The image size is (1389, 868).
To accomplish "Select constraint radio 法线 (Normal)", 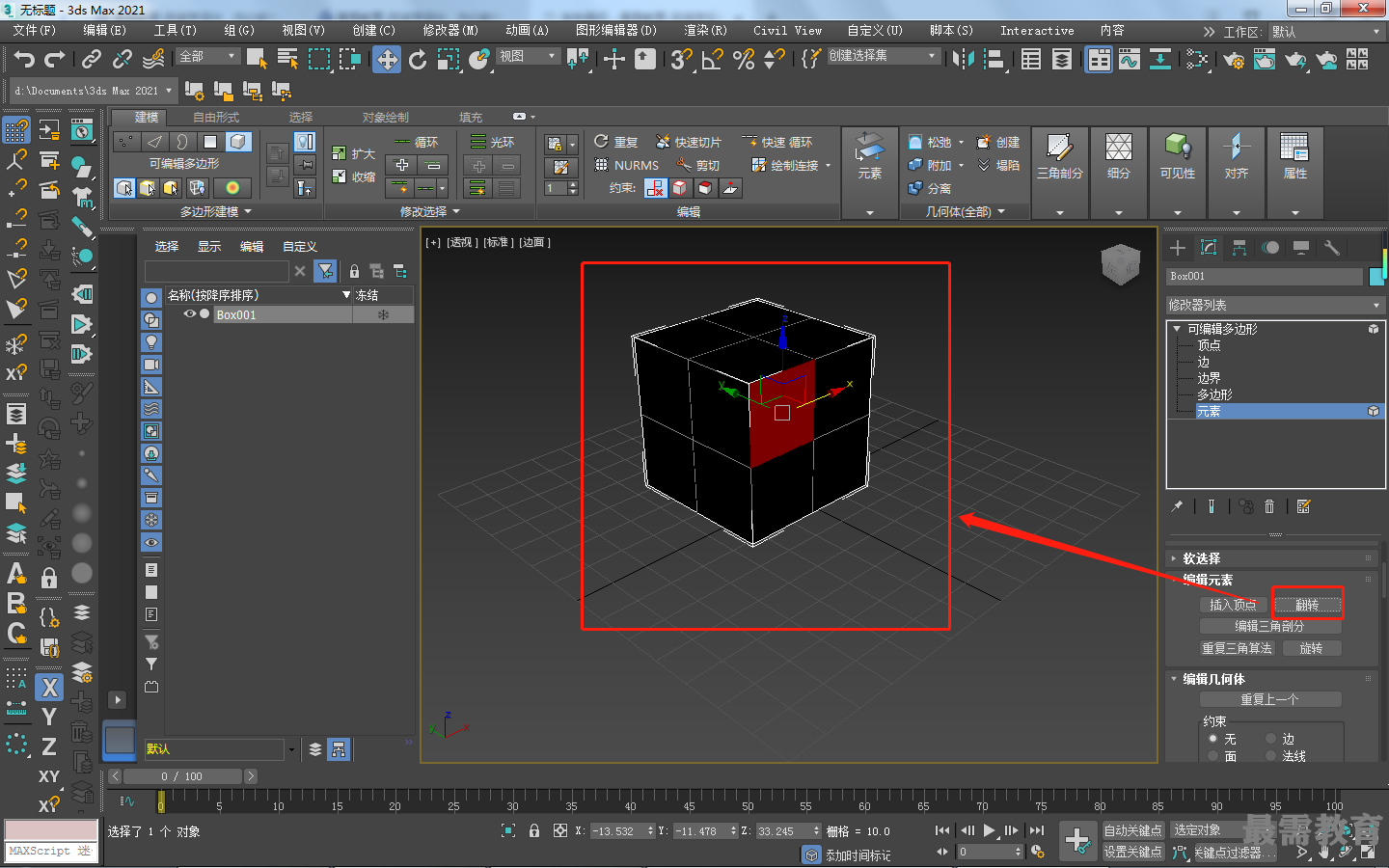I will coord(1270,756).
